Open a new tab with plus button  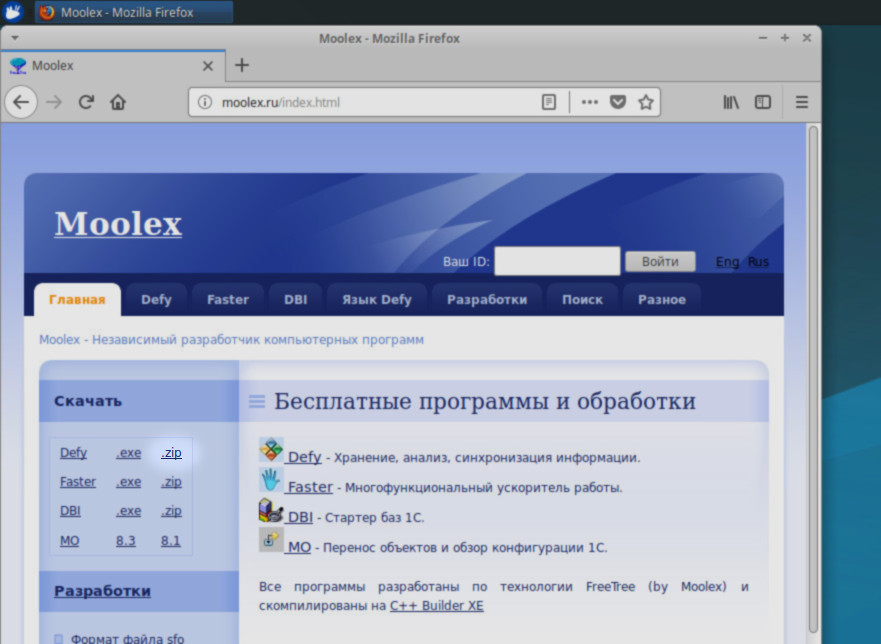[x=242, y=65]
